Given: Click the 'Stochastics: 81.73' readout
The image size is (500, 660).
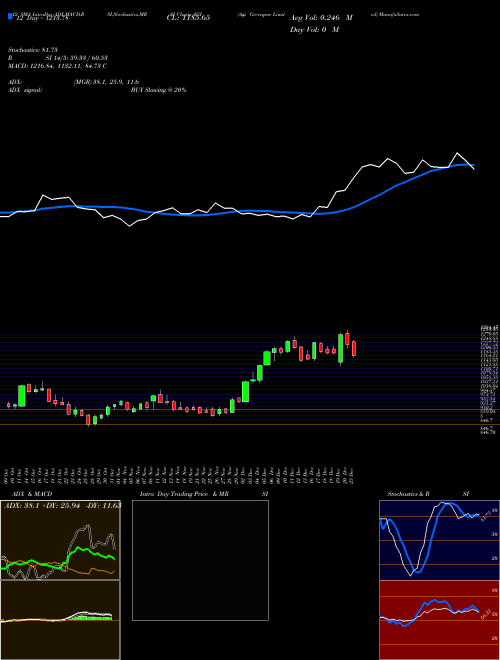Looking at the screenshot, I should pyautogui.click(x=33, y=50).
